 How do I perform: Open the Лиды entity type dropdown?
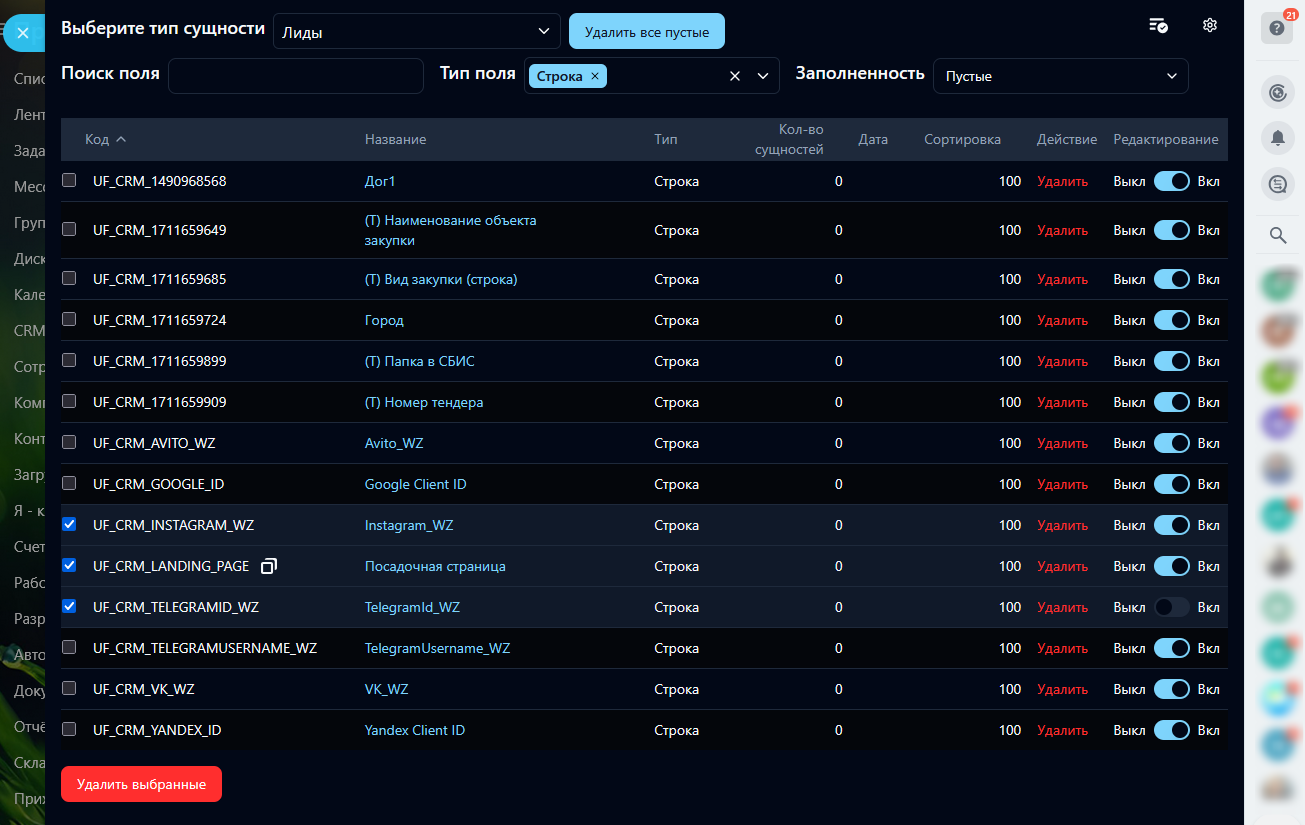pyautogui.click(x=416, y=32)
